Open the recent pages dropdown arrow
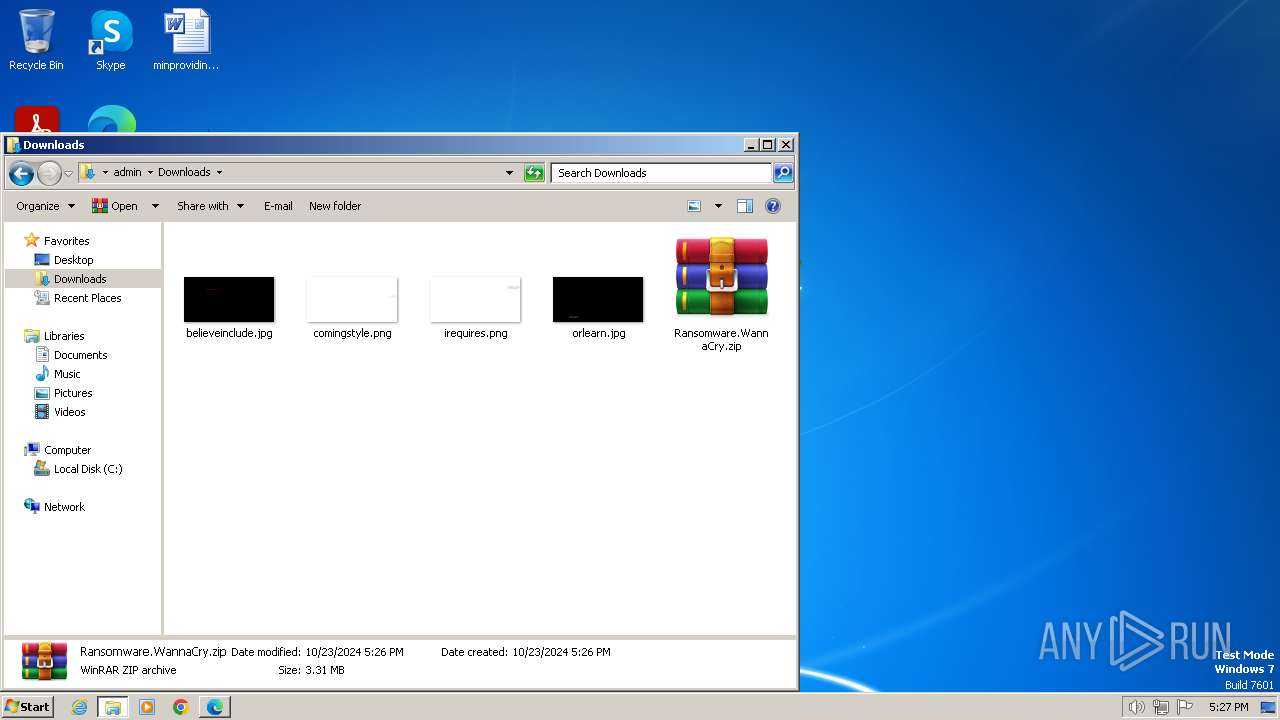The height and width of the screenshot is (720, 1280). 68,173
